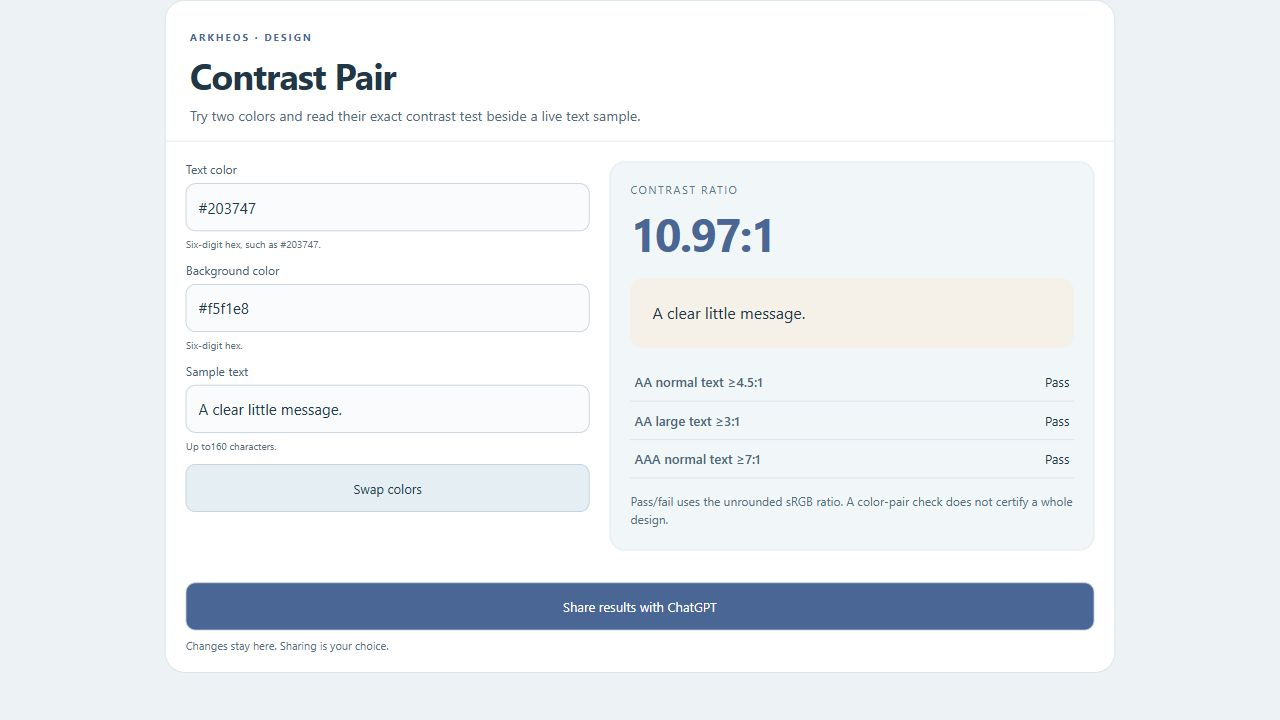
Task: Share results with ChatGPT
Action: [640, 607]
